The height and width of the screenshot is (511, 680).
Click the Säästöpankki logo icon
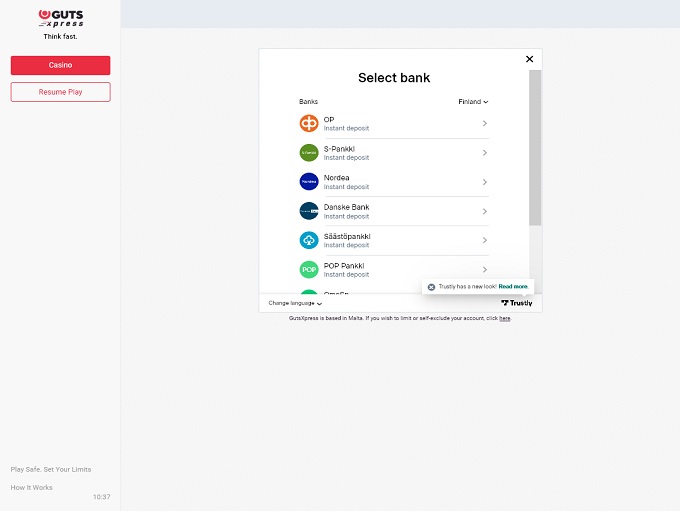[x=309, y=240]
